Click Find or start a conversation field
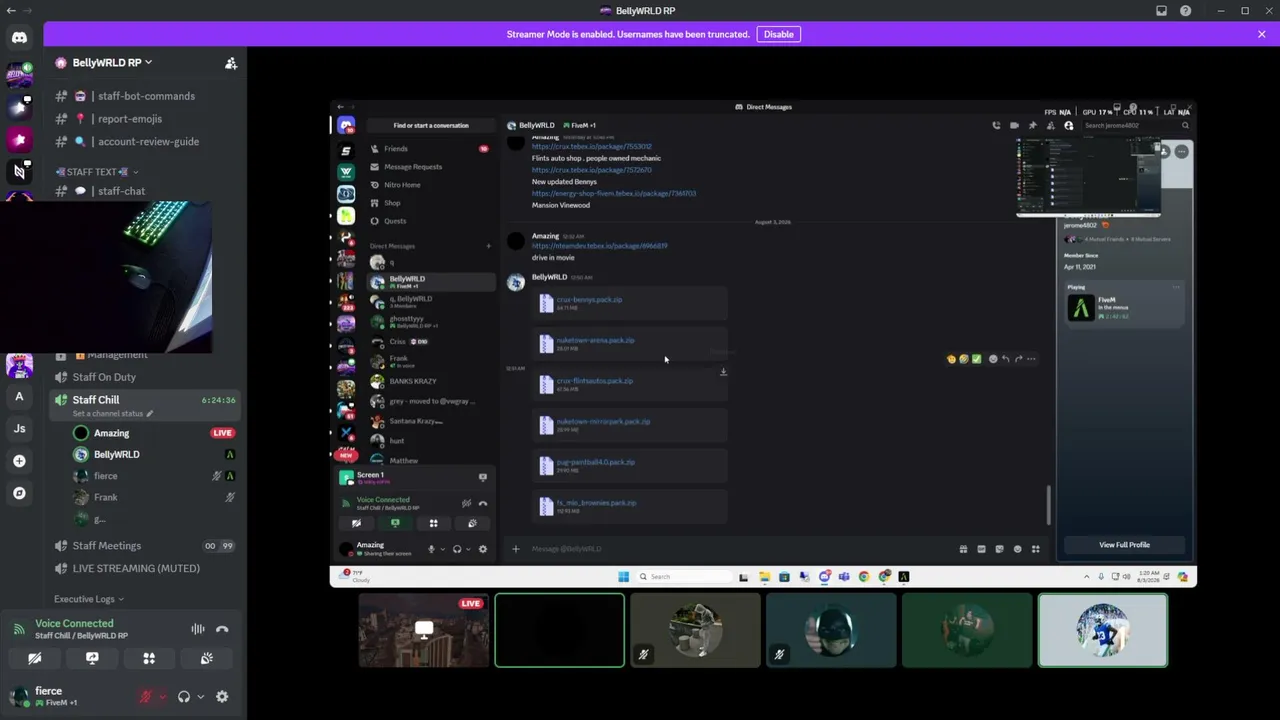1280x720 pixels. coord(430,126)
